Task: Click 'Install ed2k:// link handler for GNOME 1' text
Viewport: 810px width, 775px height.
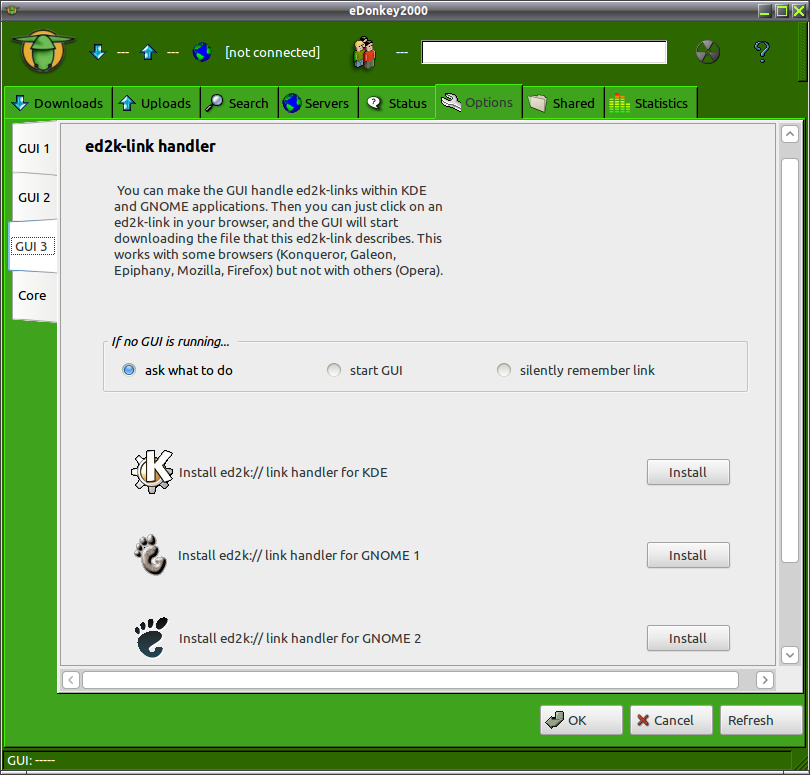Action: (x=299, y=555)
